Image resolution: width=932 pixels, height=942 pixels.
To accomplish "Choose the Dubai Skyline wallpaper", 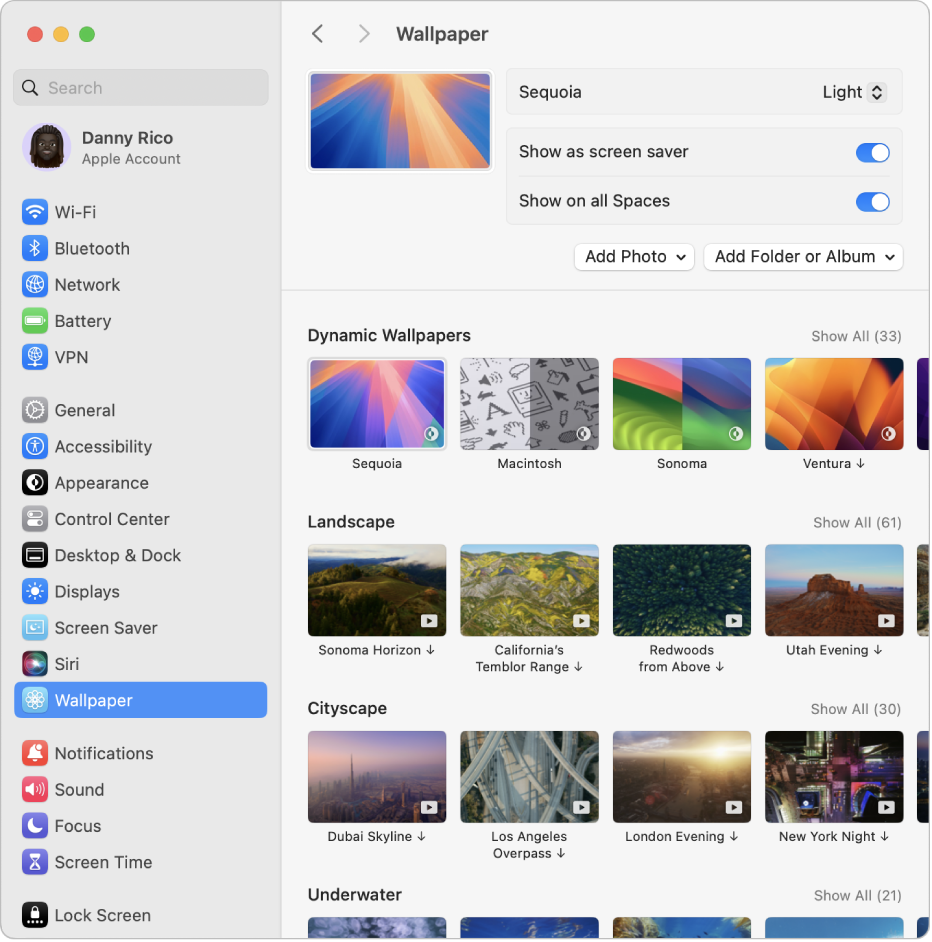I will pos(377,776).
